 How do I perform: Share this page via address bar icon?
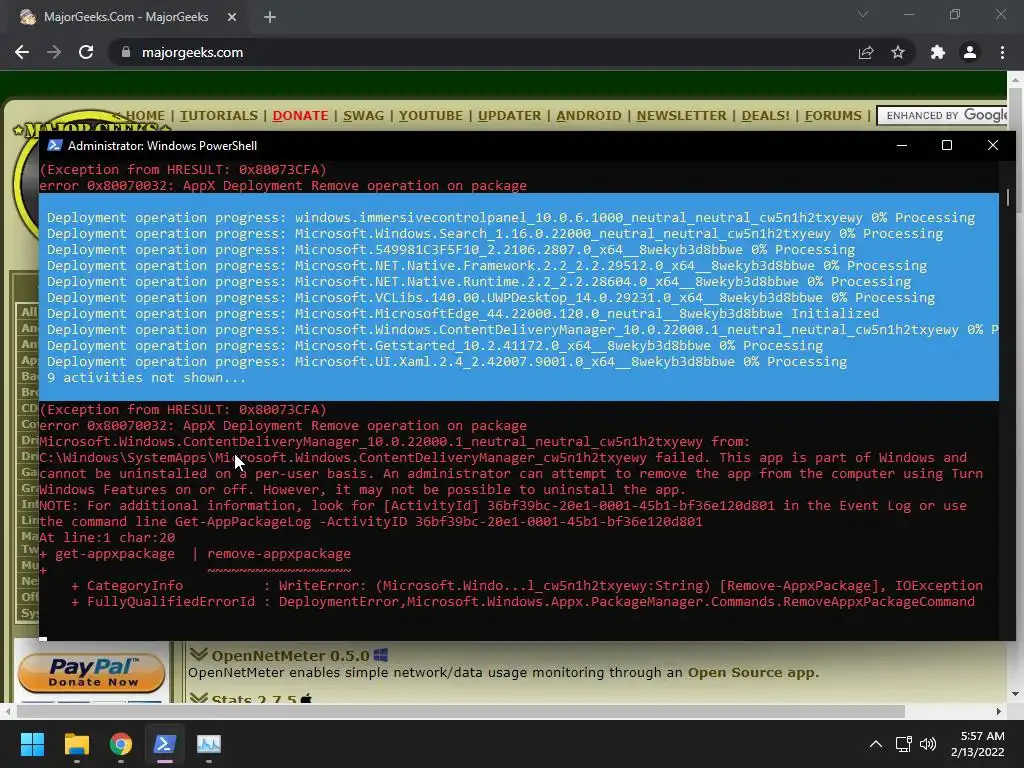point(866,52)
